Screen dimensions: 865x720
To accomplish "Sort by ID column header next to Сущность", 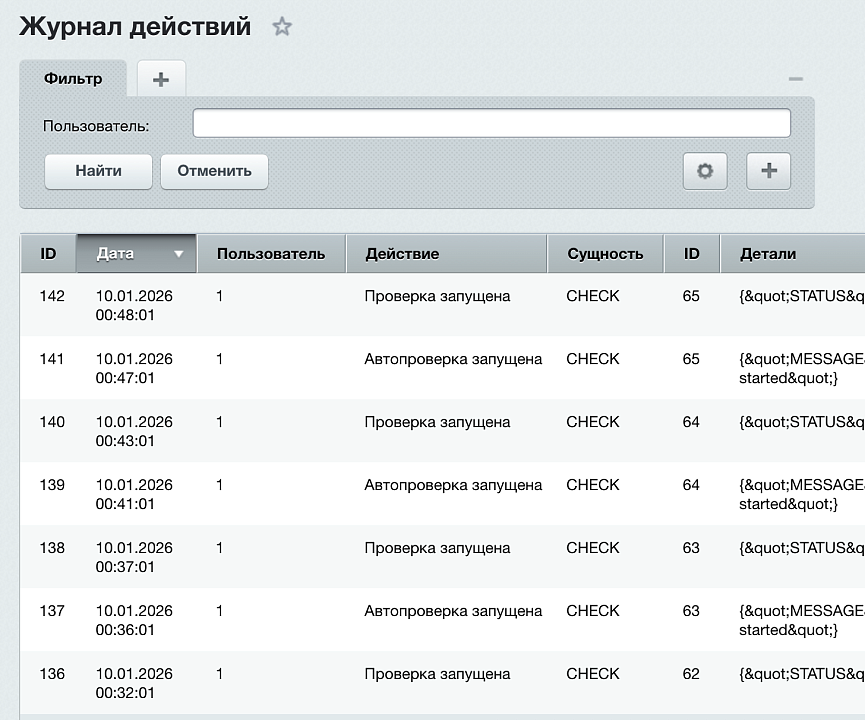I will 692,254.
